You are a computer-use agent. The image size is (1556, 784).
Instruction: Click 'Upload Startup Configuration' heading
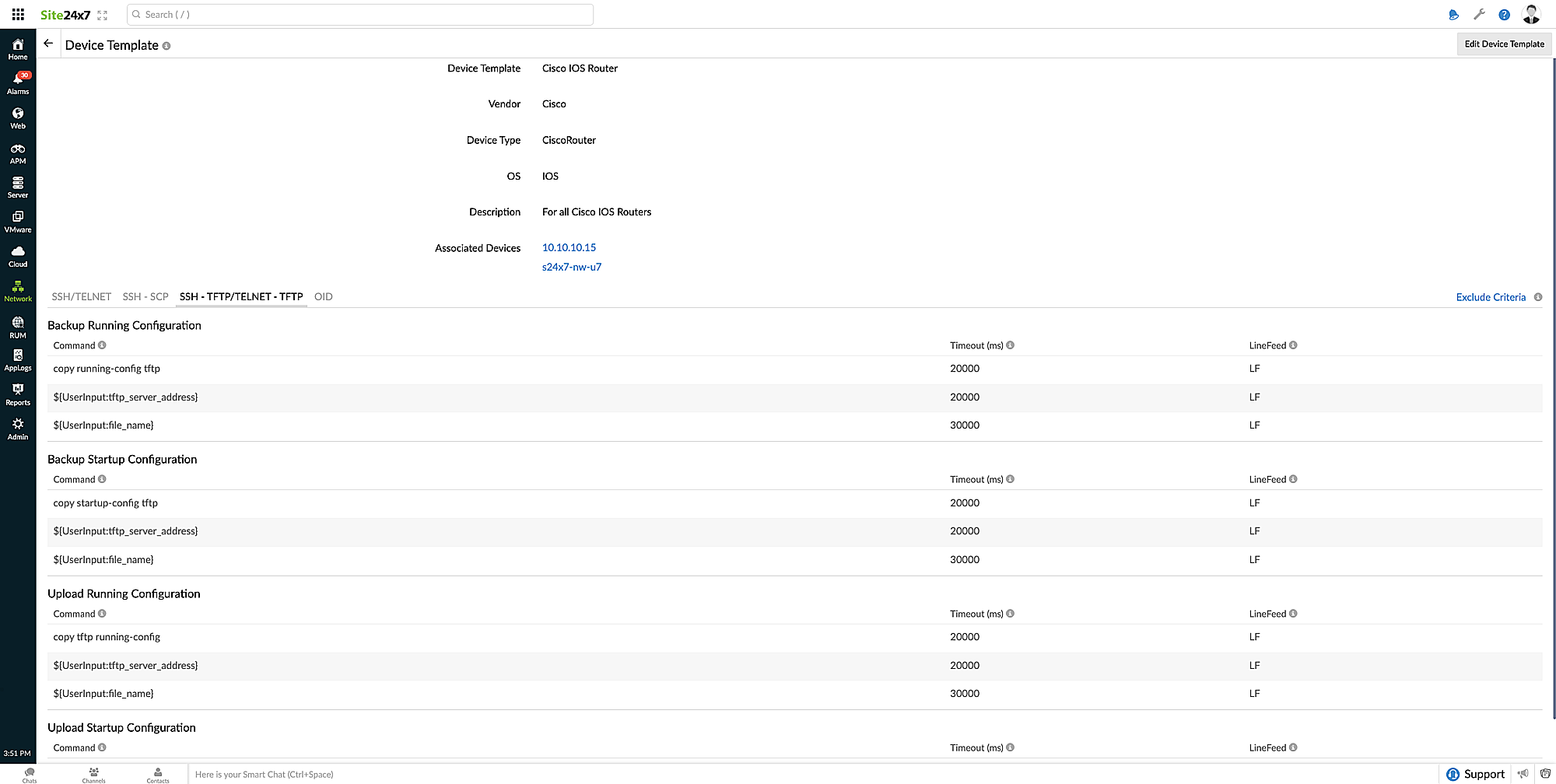[121, 728]
